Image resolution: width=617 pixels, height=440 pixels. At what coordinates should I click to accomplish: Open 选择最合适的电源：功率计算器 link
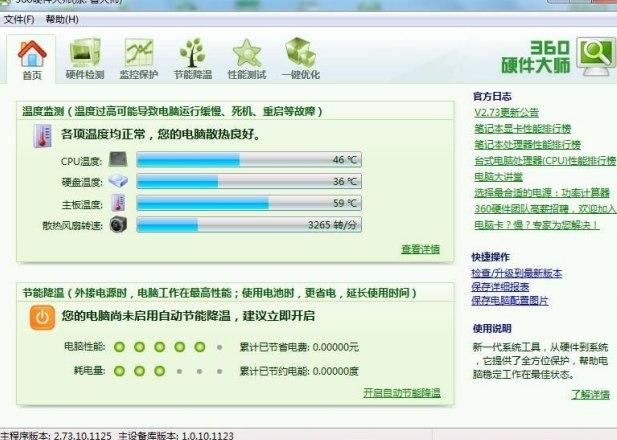click(x=542, y=193)
